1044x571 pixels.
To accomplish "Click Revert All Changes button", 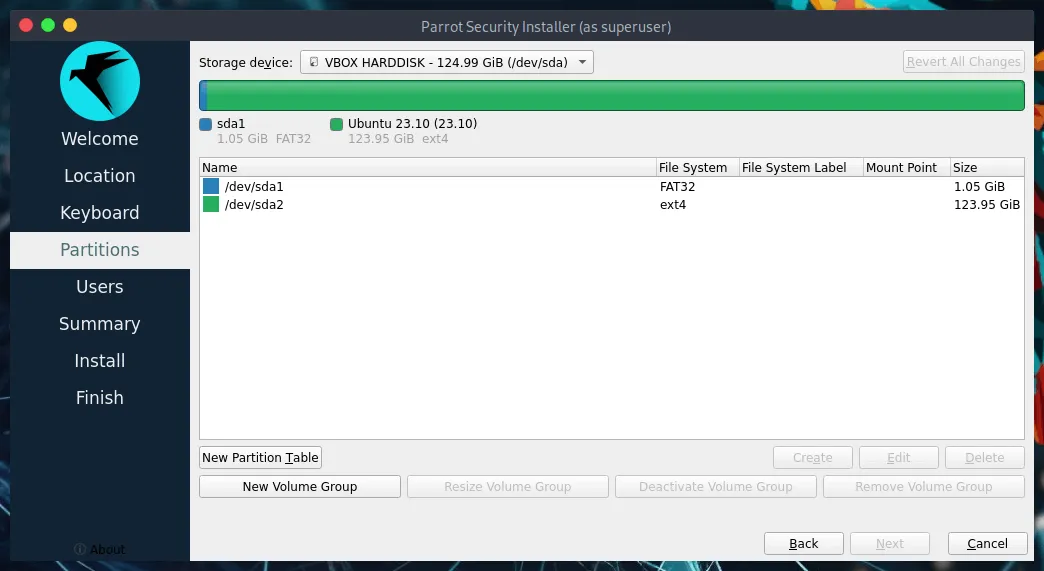I will pyautogui.click(x=963, y=61).
